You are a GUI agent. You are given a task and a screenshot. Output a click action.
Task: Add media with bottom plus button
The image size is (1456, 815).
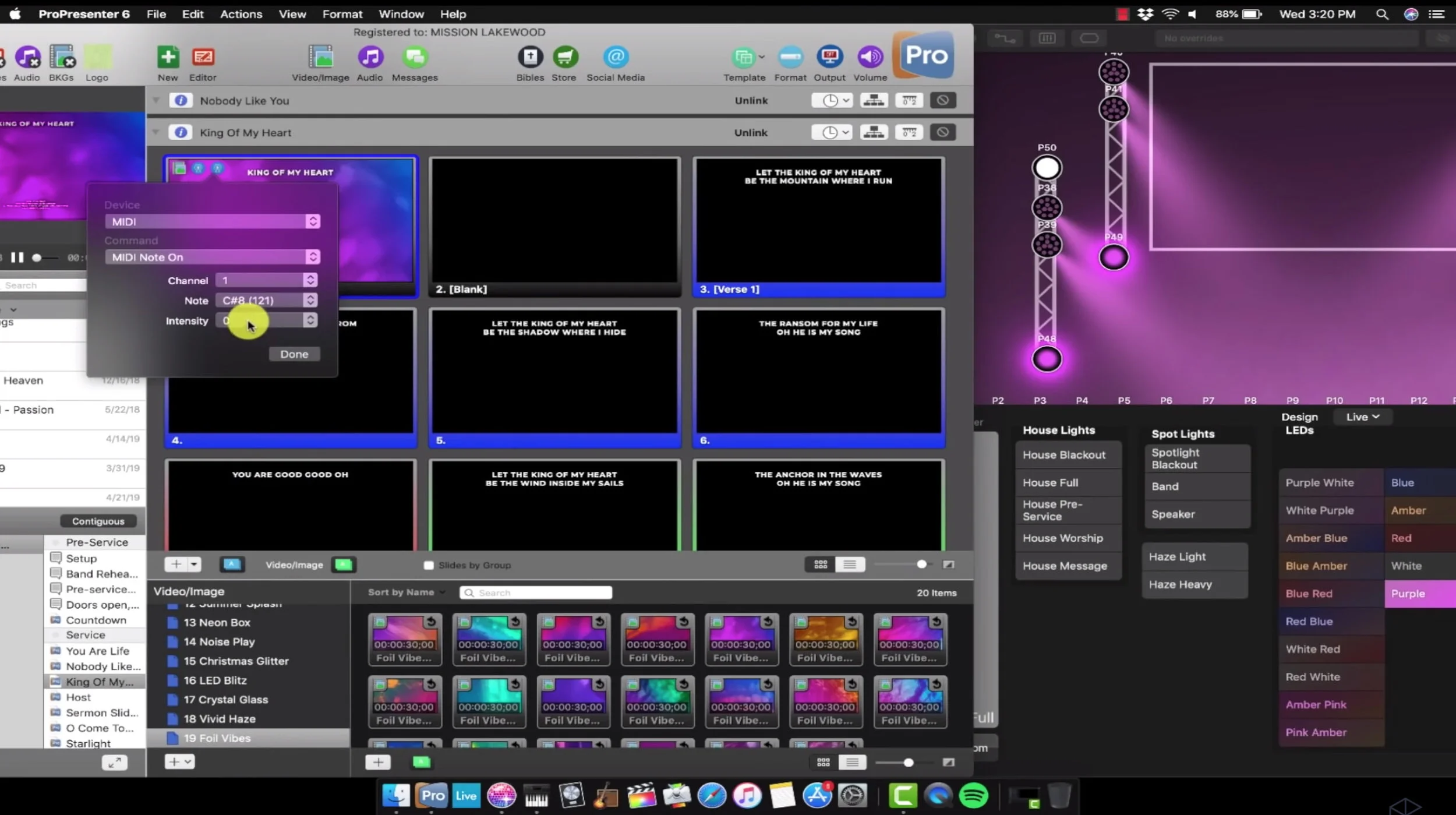click(378, 762)
